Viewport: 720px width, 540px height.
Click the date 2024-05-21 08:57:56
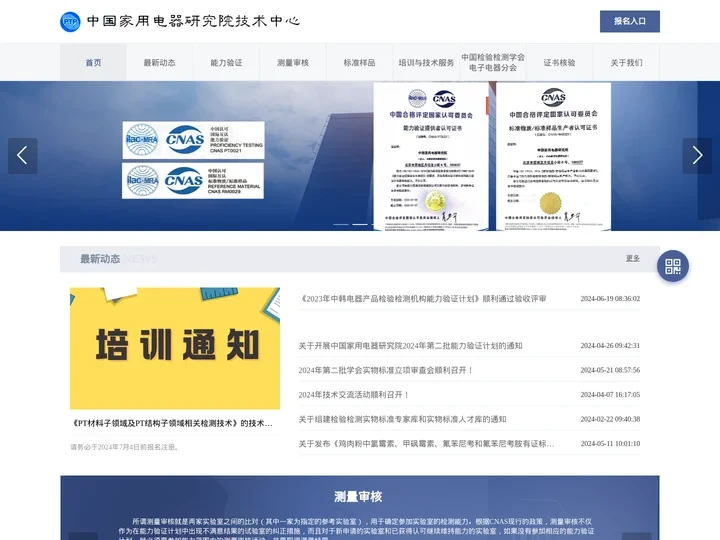pyautogui.click(x=610, y=370)
